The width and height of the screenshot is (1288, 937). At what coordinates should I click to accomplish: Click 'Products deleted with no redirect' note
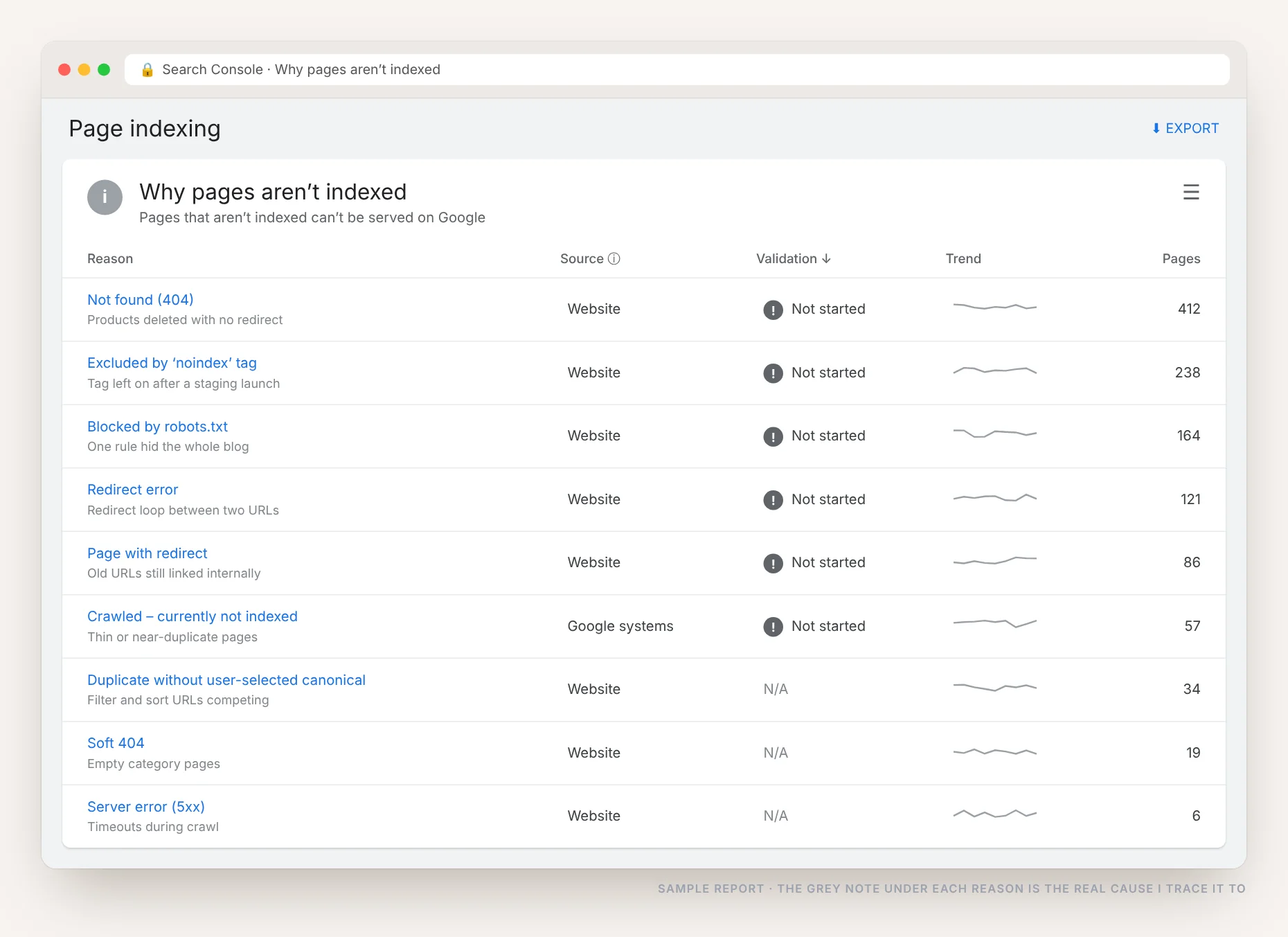[185, 320]
